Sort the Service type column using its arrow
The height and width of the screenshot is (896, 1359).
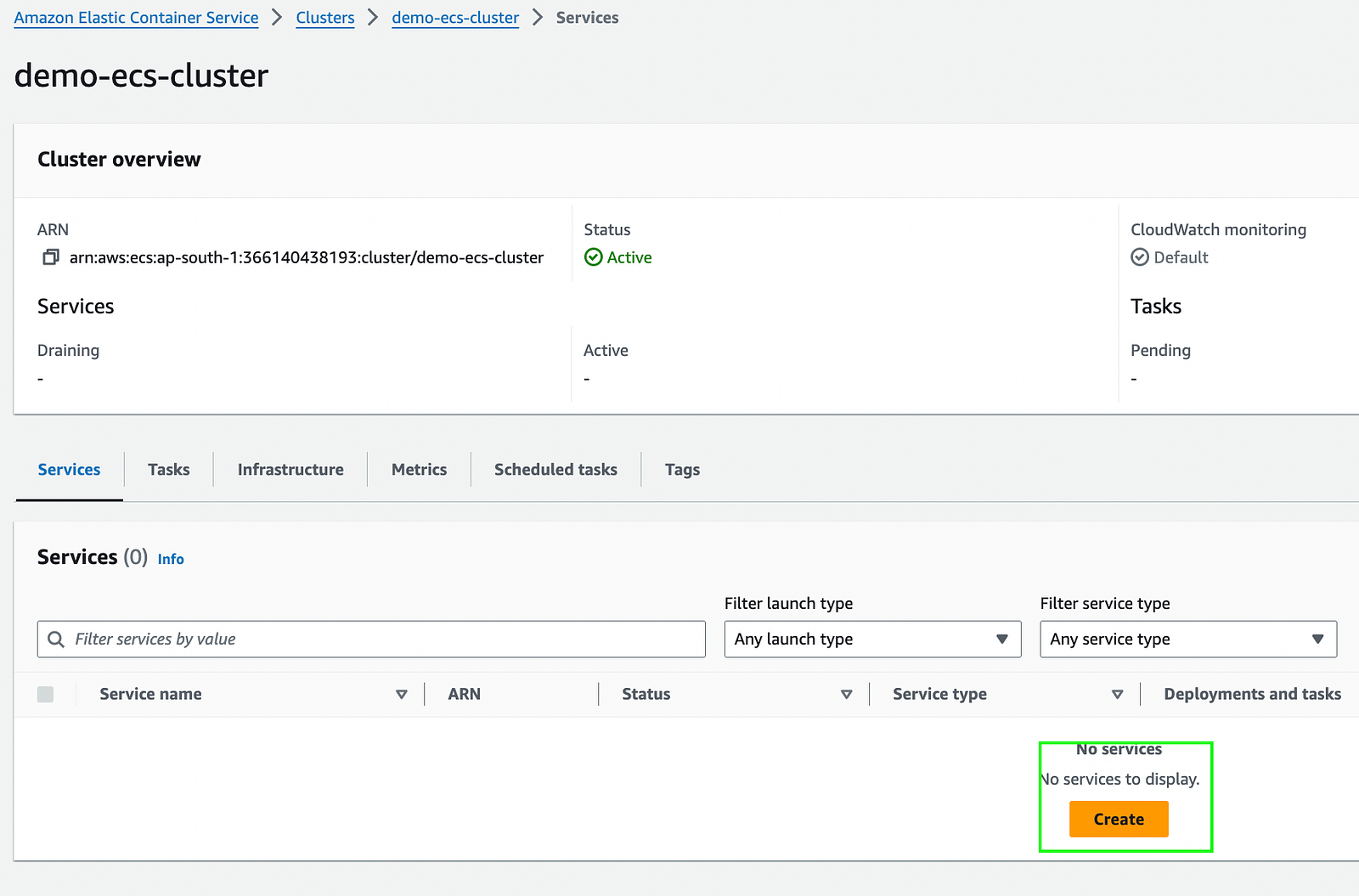pos(1118,695)
